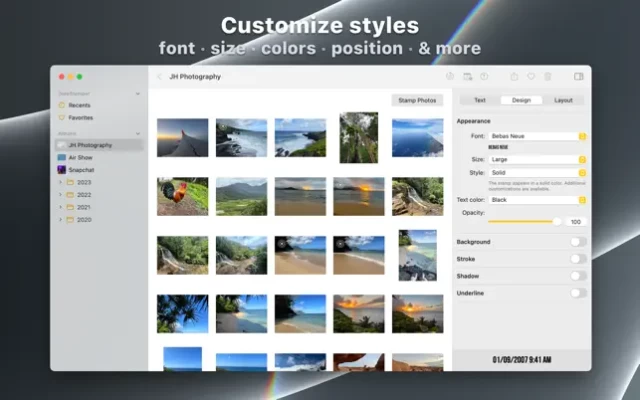Open Favorites in the sidebar
The image size is (640, 400).
pyautogui.click(x=81, y=117)
